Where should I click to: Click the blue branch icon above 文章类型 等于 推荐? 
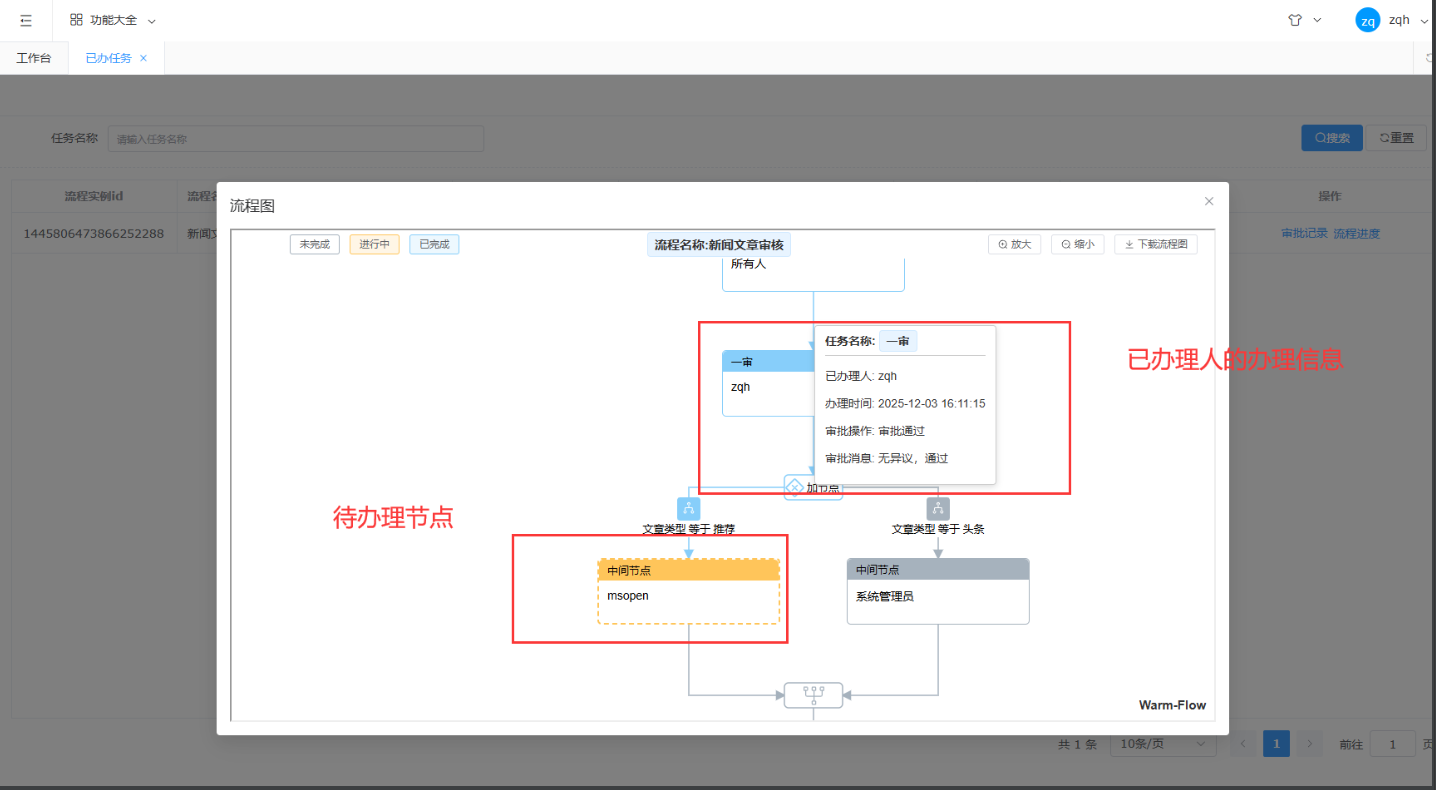pyautogui.click(x=688, y=508)
